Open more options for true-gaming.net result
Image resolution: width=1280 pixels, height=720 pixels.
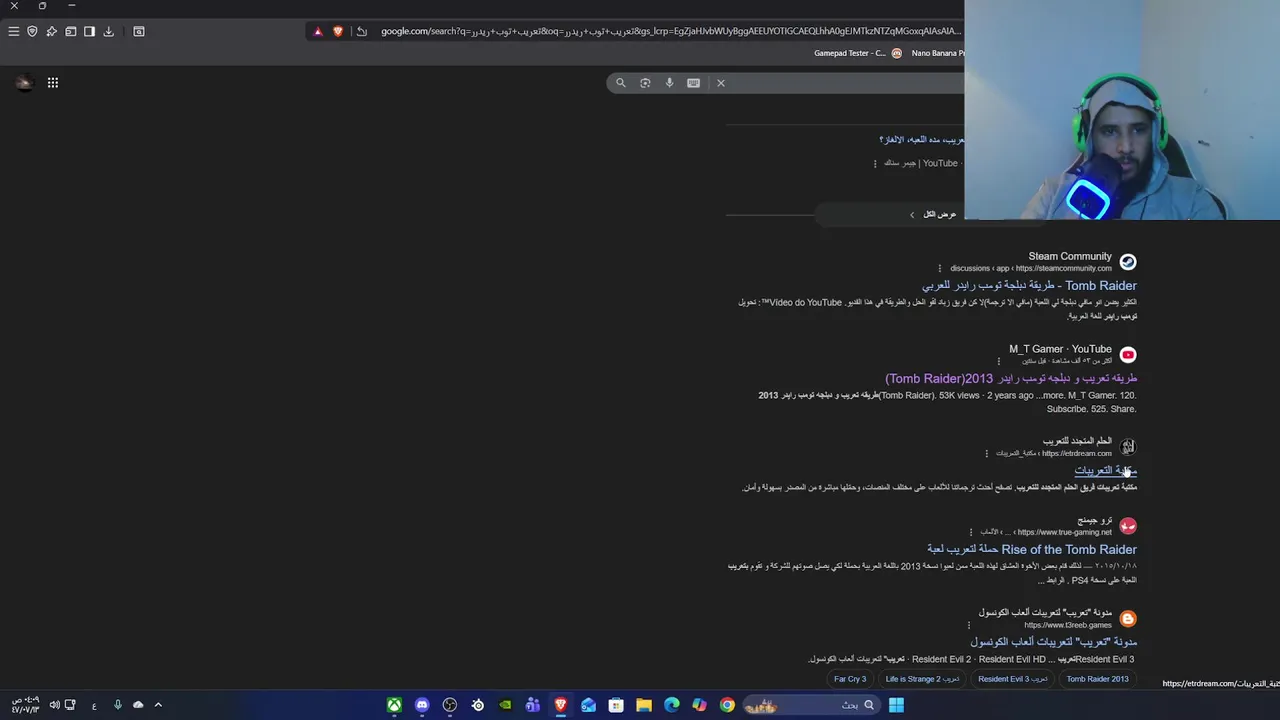(x=970, y=532)
